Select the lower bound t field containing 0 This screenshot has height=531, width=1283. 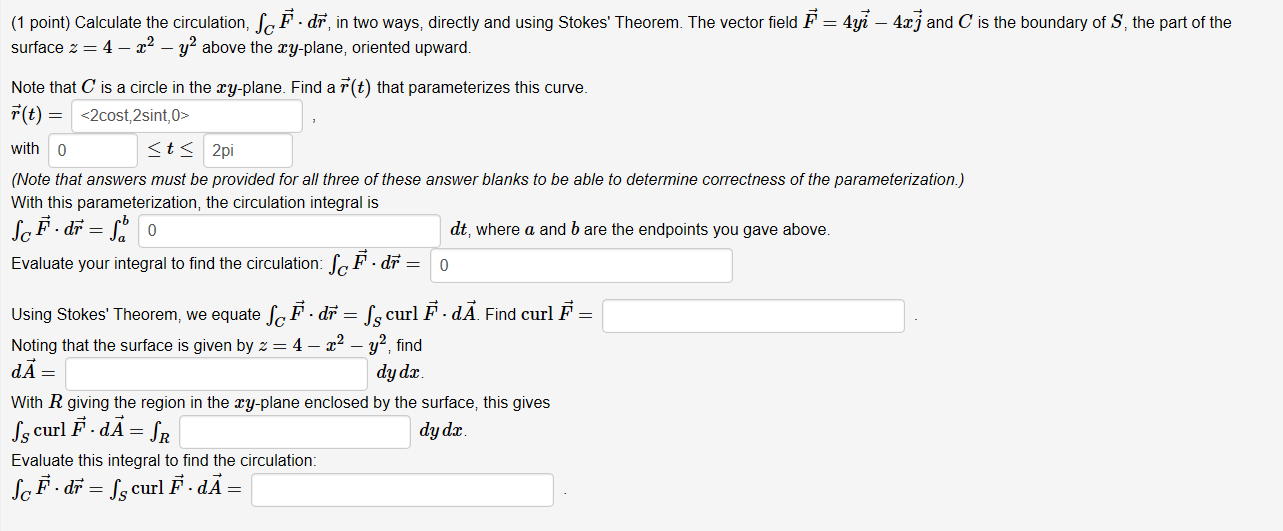click(x=93, y=151)
